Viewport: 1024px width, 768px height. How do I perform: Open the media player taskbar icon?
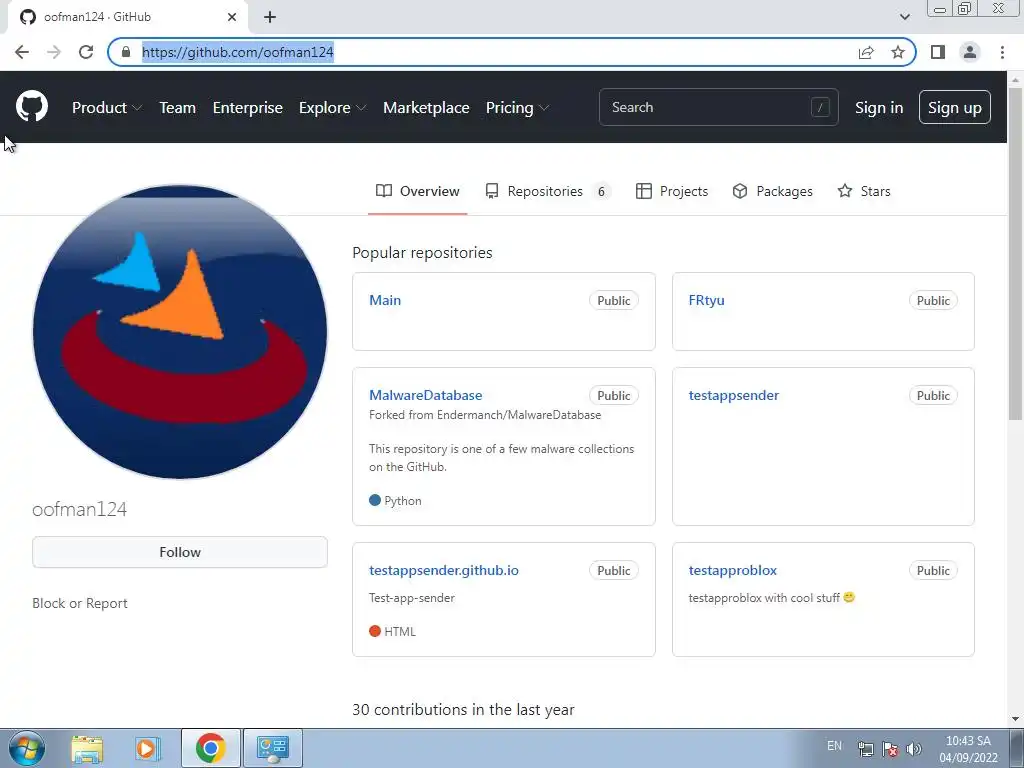coord(148,748)
